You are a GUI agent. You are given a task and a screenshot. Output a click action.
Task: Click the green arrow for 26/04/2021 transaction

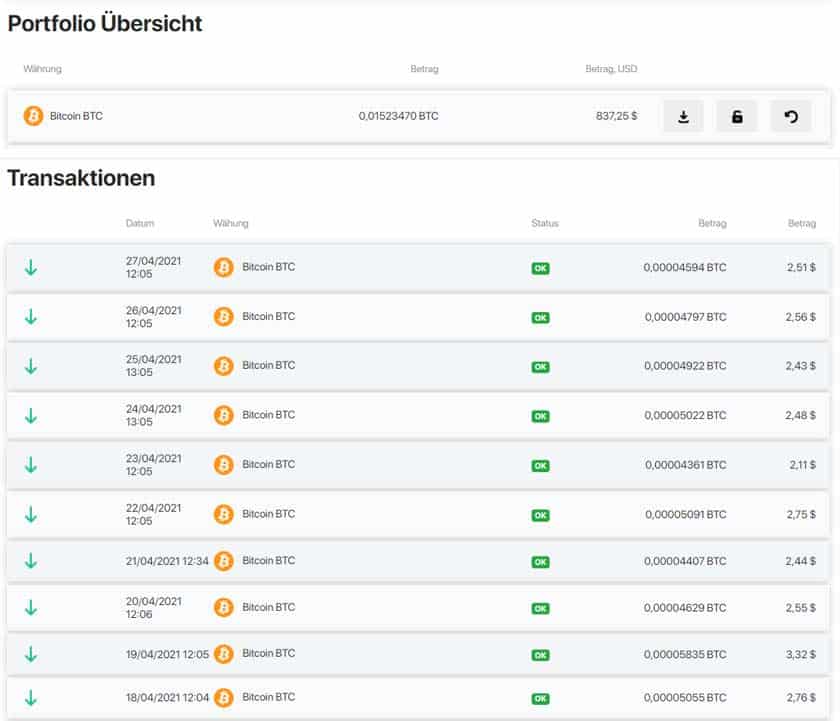pyautogui.click(x=31, y=317)
